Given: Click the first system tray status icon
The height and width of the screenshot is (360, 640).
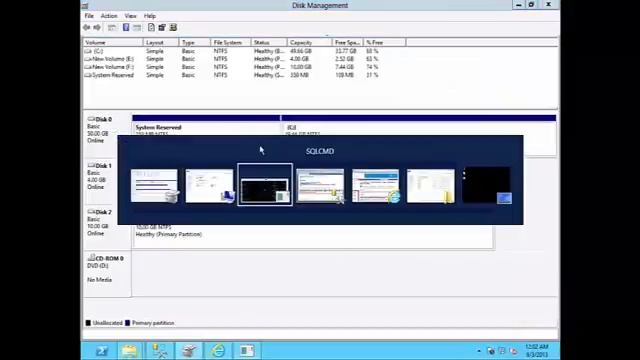Looking at the screenshot, I should coord(491,351).
